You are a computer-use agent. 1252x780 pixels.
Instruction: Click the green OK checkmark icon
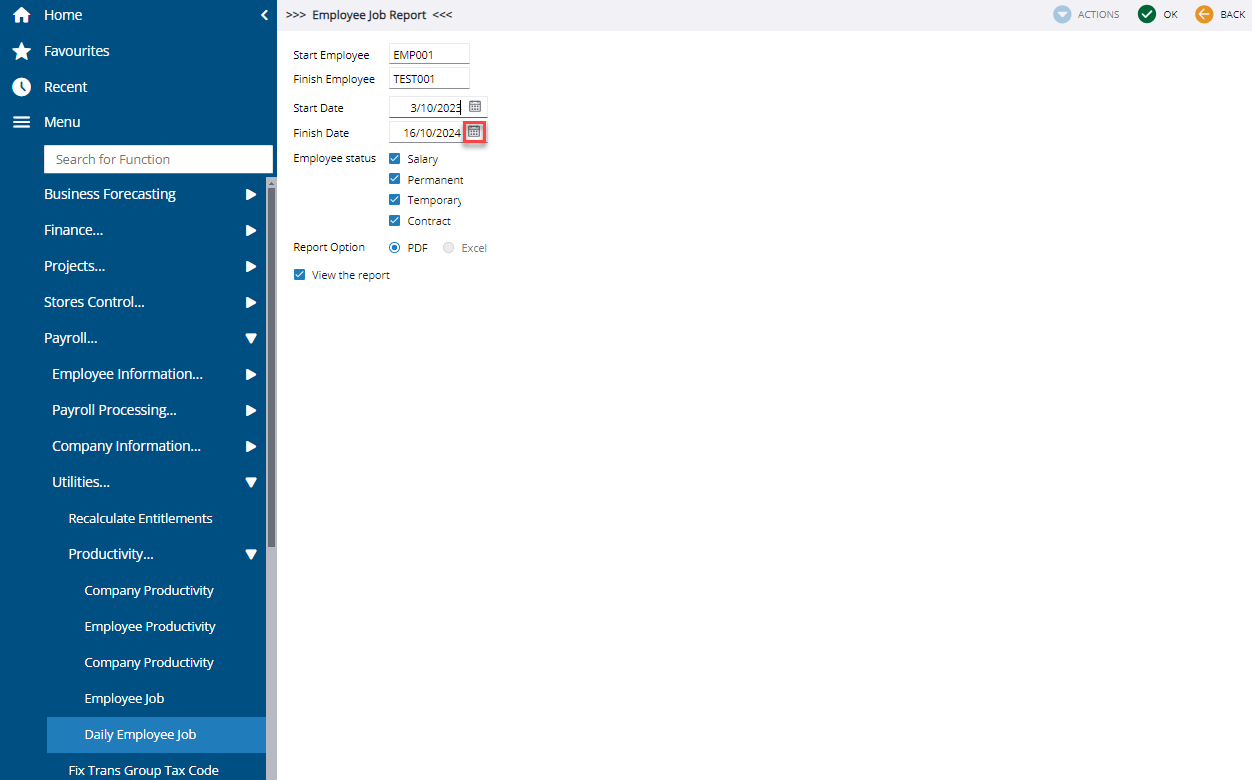(x=1147, y=14)
